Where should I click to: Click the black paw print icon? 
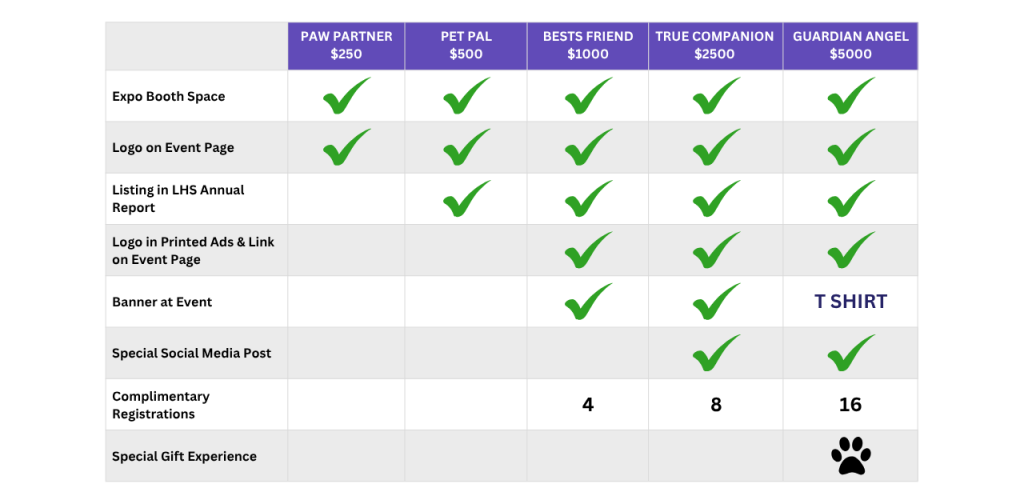tap(851, 456)
